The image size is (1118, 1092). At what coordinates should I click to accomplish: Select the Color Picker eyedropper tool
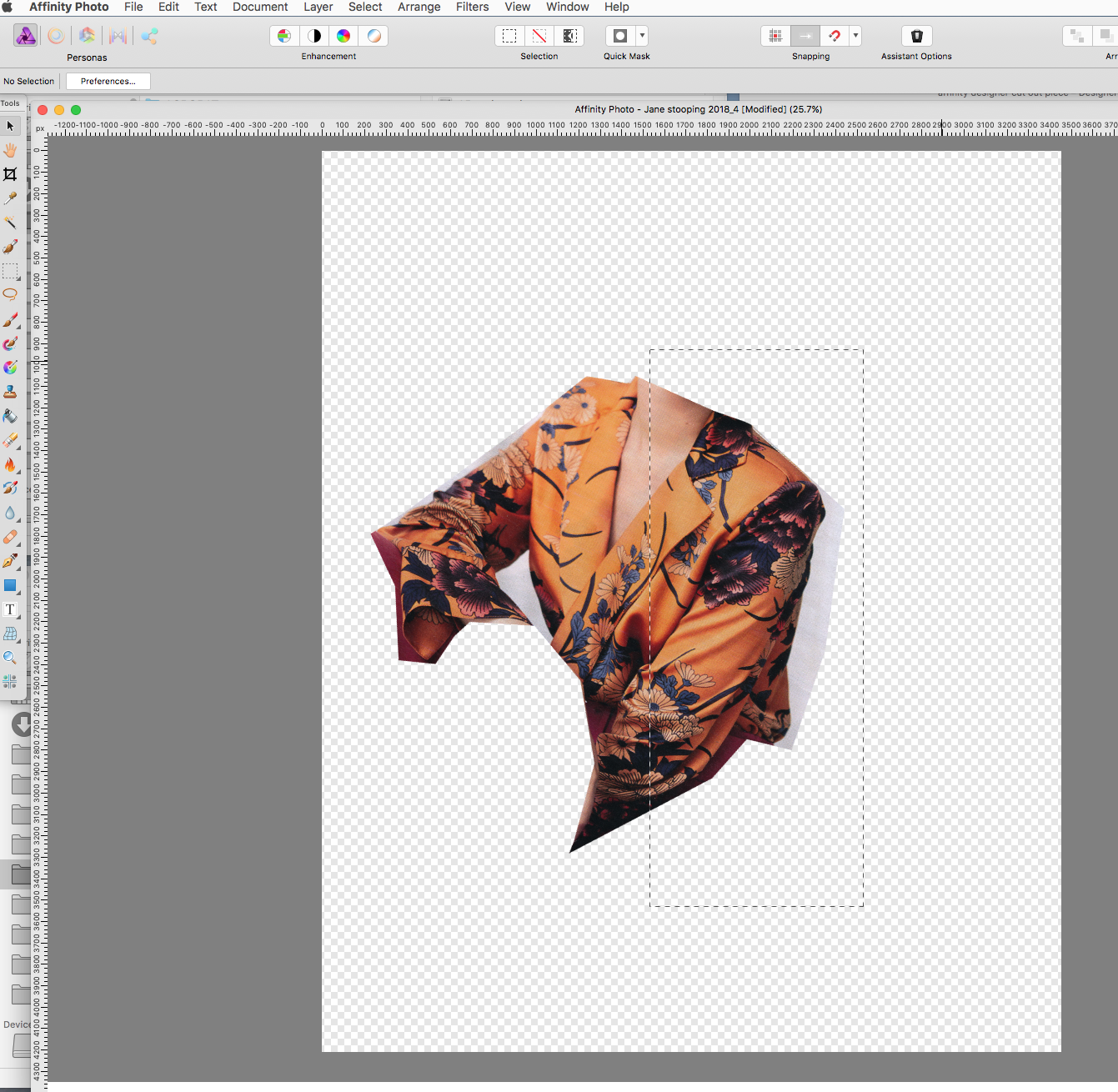10,198
